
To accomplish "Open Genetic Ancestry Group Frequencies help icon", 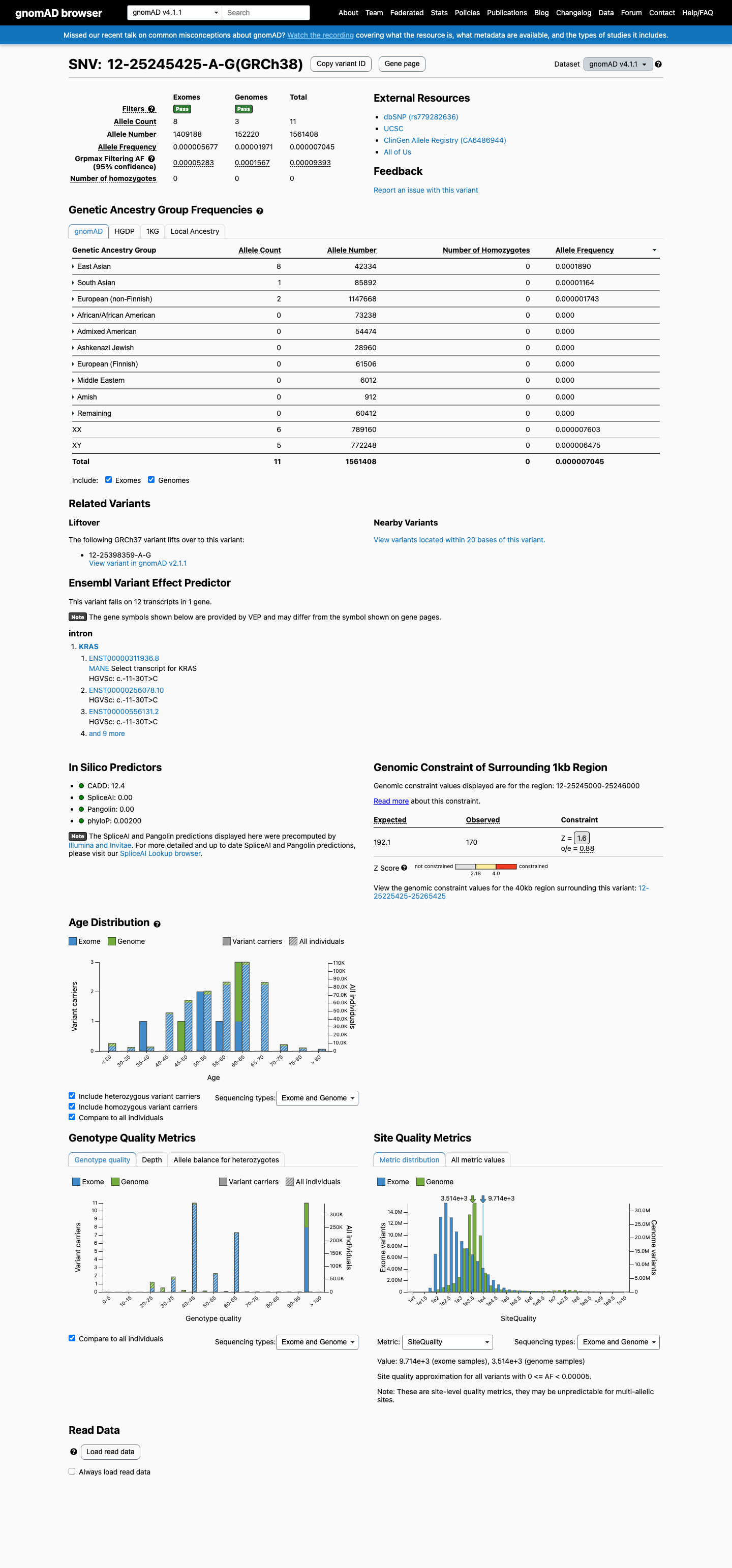I will pos(259,211).
